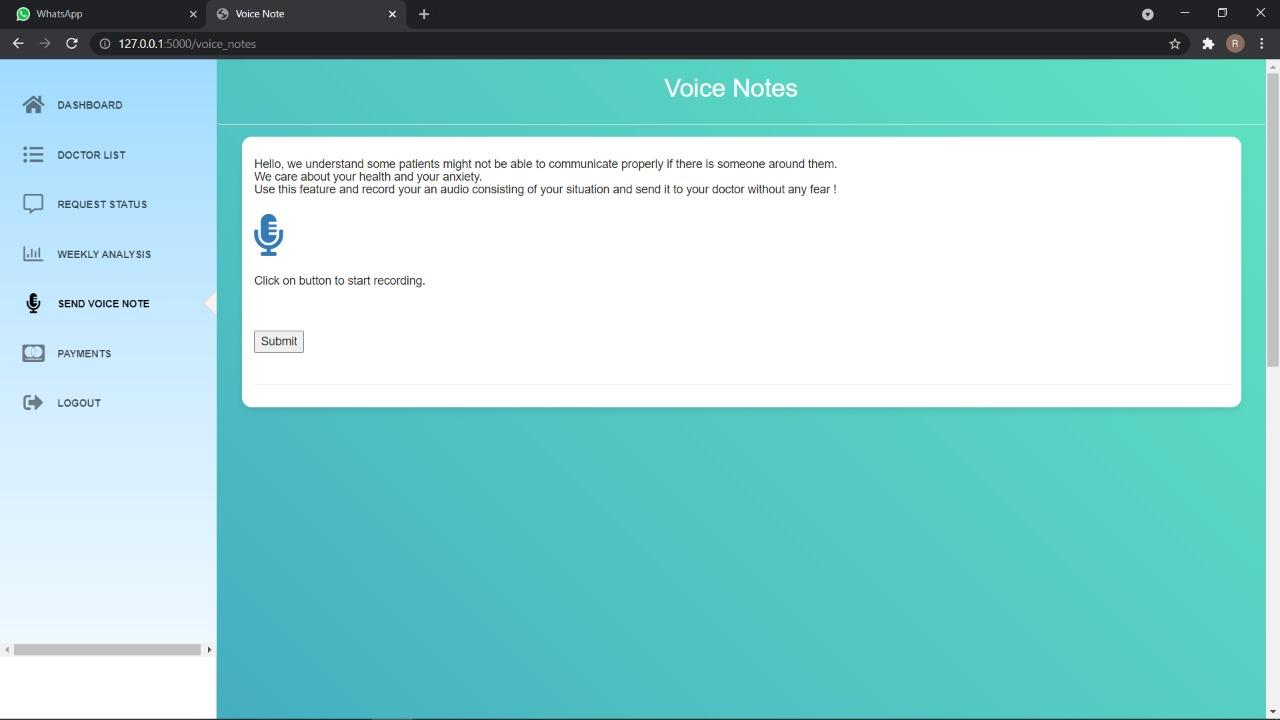
Task: Click the sidebar scrollbar right arrow
Action: pos(209,650)
